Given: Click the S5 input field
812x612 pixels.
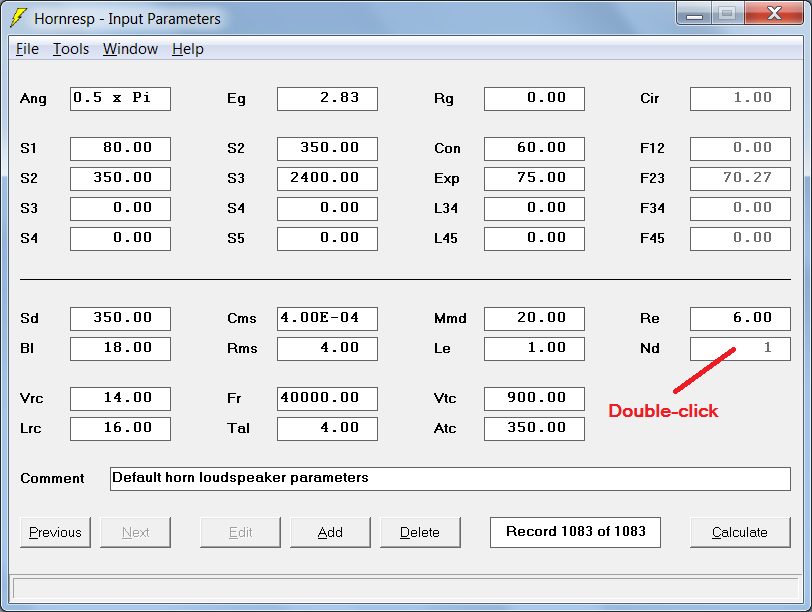Looking at the screenshot, I should click(327, 239).
